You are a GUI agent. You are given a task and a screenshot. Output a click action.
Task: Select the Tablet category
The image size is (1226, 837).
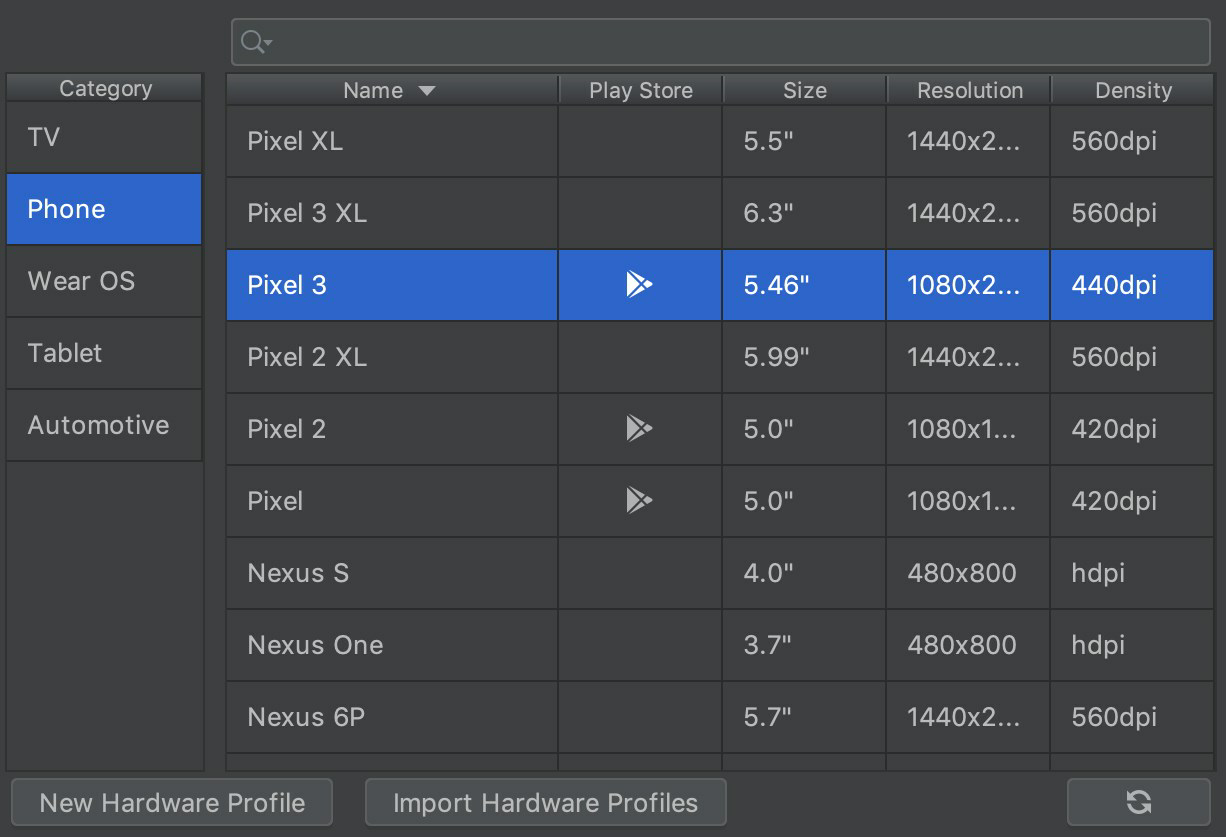104,353
